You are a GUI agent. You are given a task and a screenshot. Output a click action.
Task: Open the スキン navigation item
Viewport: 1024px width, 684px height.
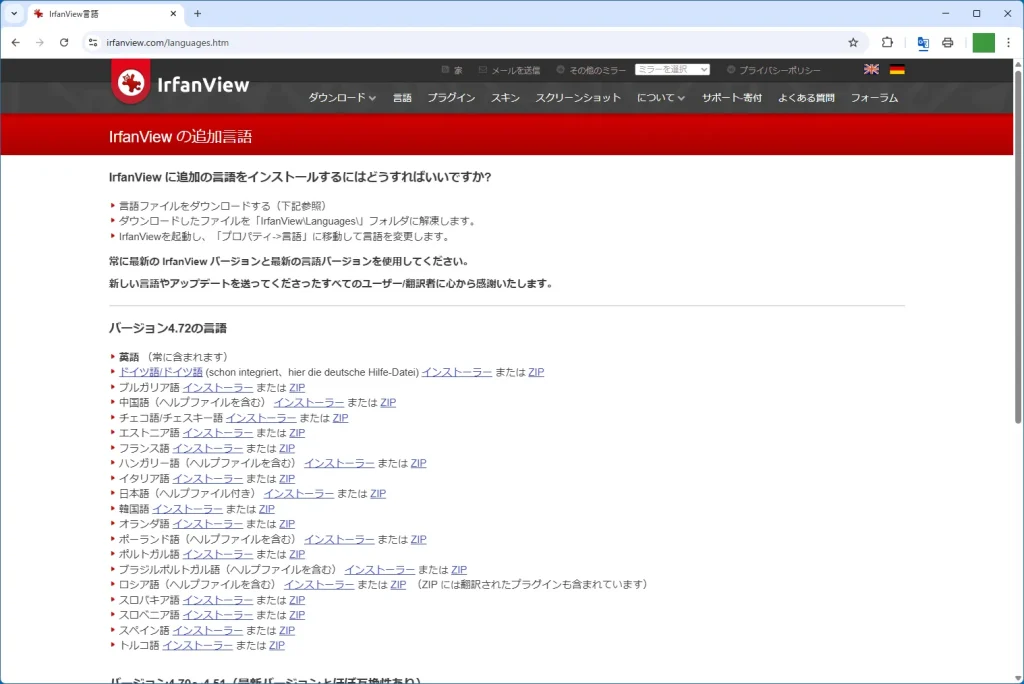(505, 98)
